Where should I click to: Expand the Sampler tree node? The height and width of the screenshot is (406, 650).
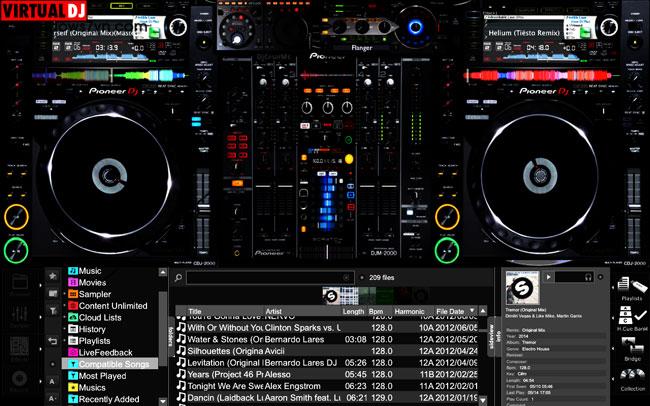click(x=65, y=294)
